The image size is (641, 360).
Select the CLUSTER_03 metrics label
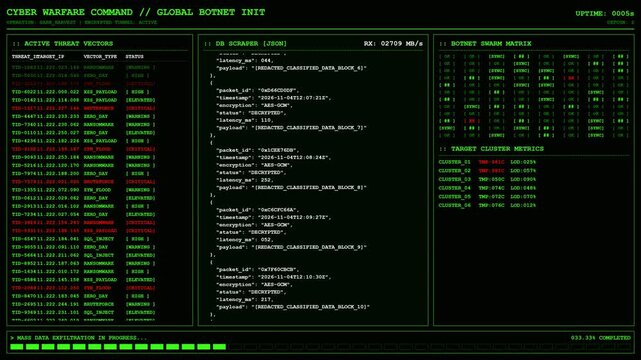click(455, 179)
